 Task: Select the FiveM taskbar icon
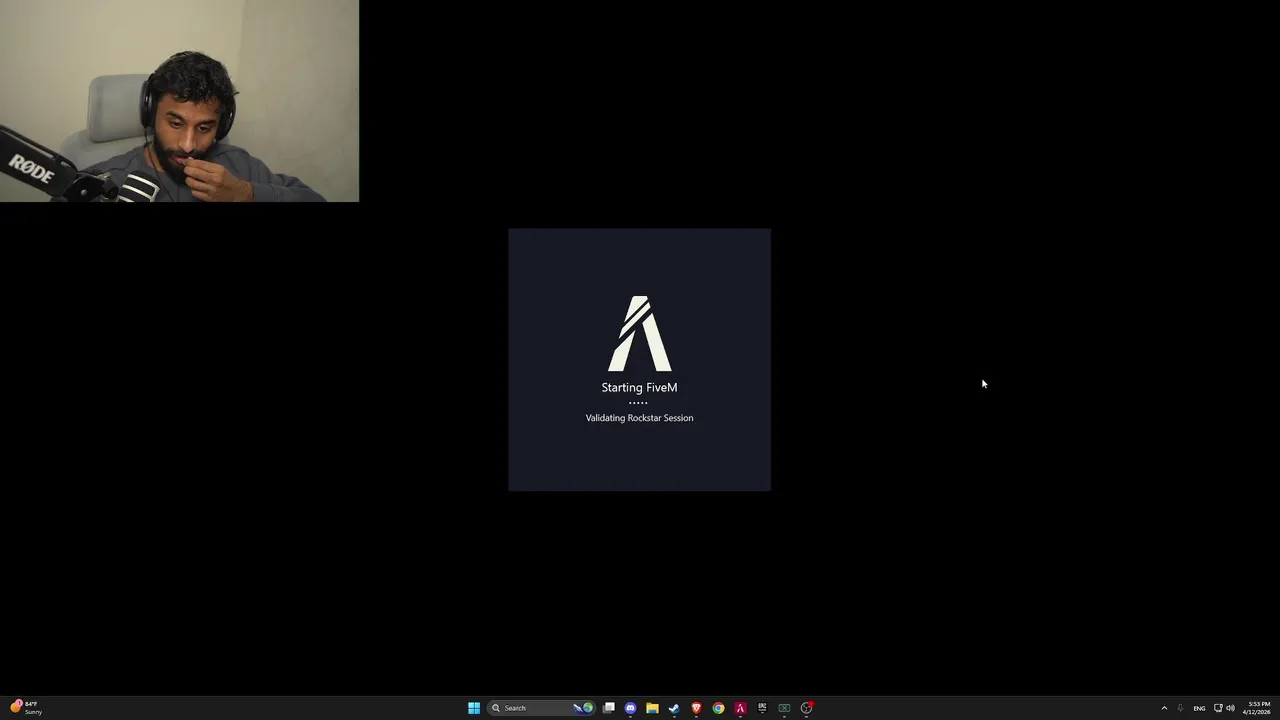point(740,708)
